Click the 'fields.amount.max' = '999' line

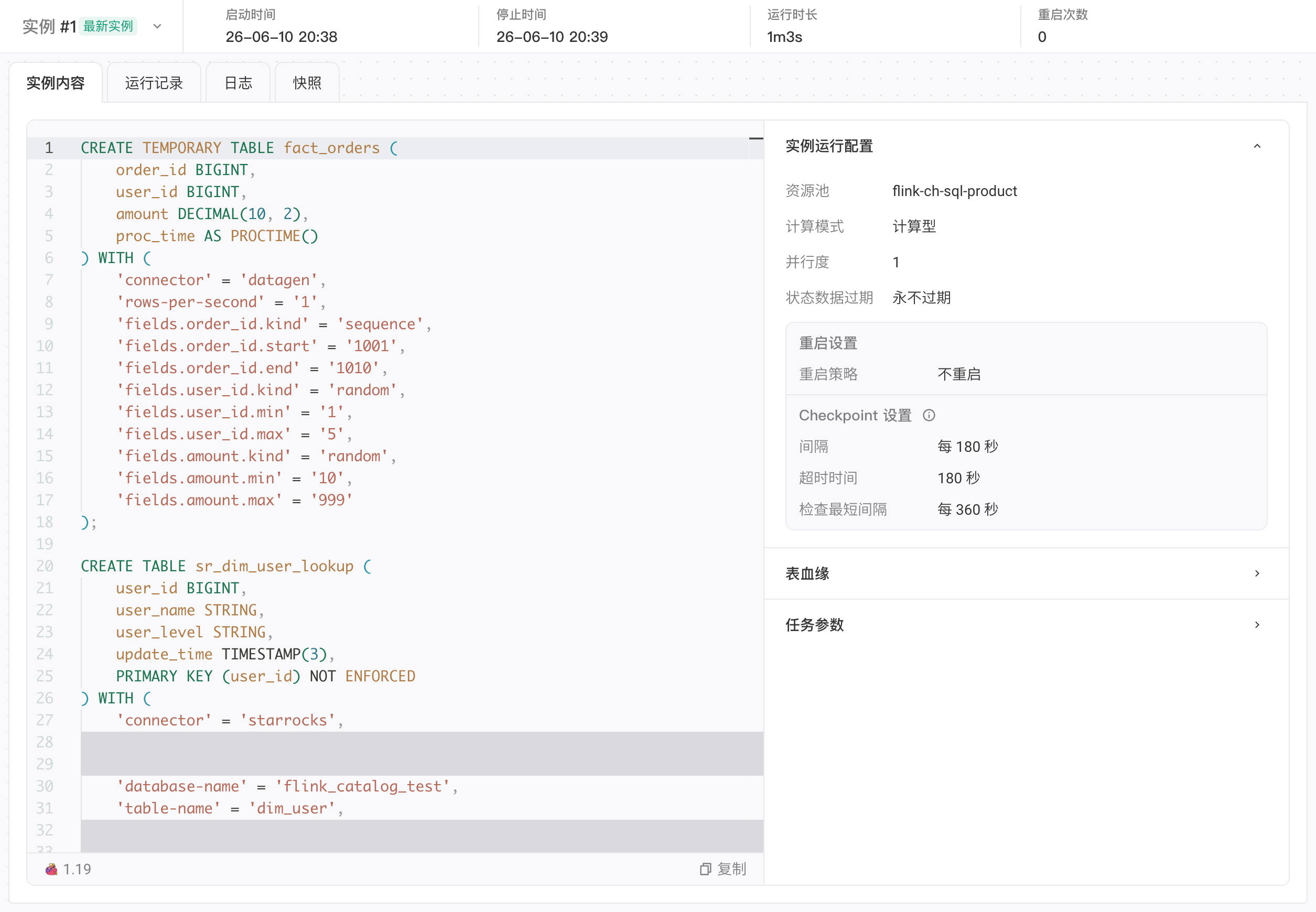coord(234,500)
